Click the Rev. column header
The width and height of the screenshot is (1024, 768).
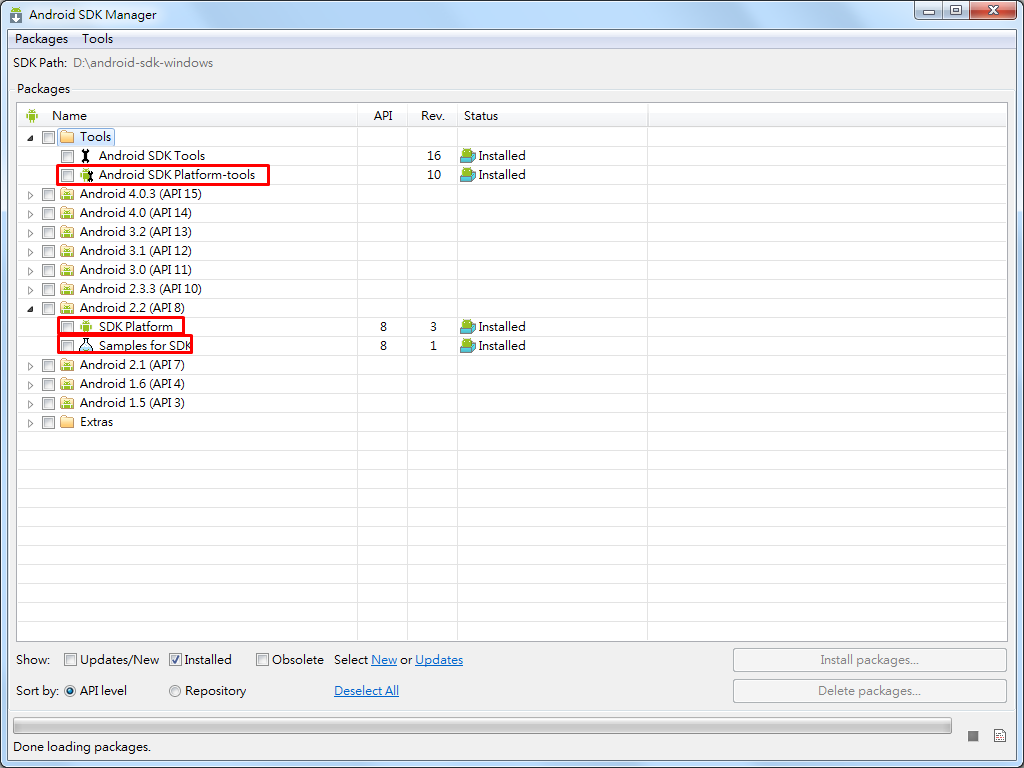click(x=432, y=116)
